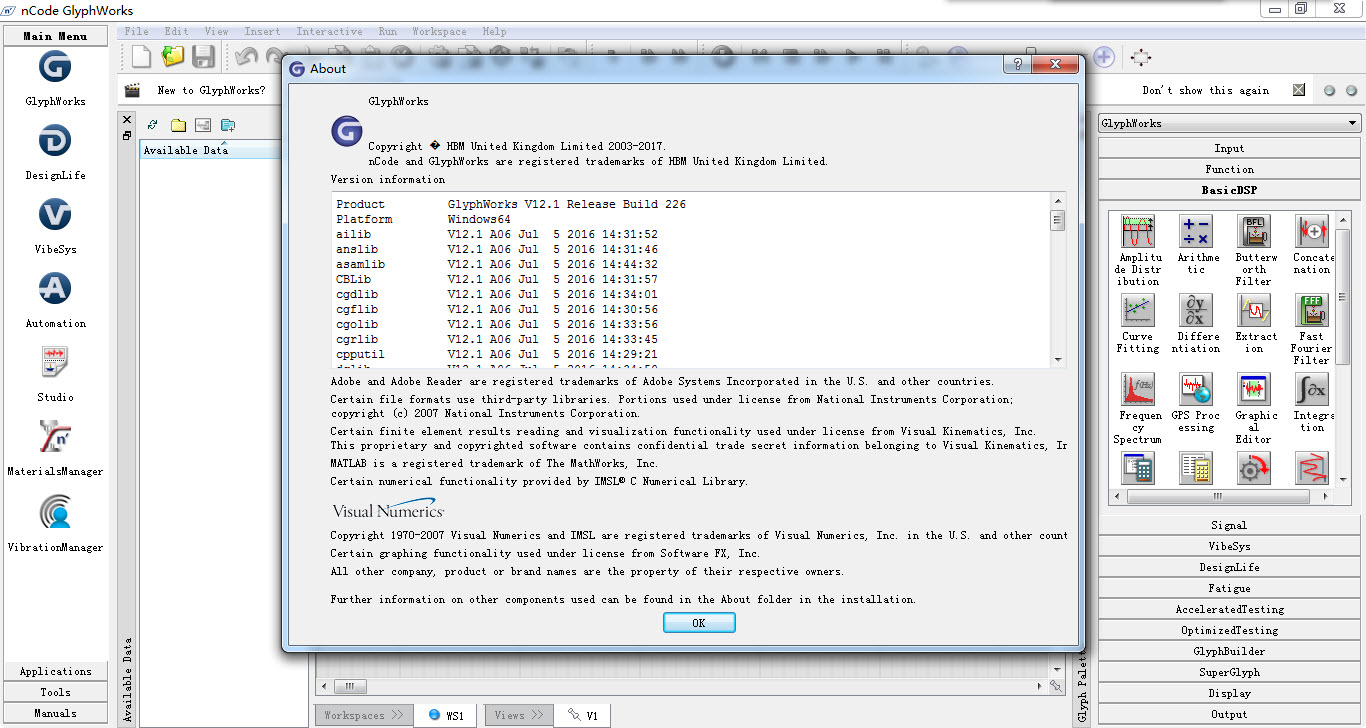Image resolution: width=1366 pixels, height=728 pixels.
Task: Switch to the V1 view tab
Action: coord(582,715)
